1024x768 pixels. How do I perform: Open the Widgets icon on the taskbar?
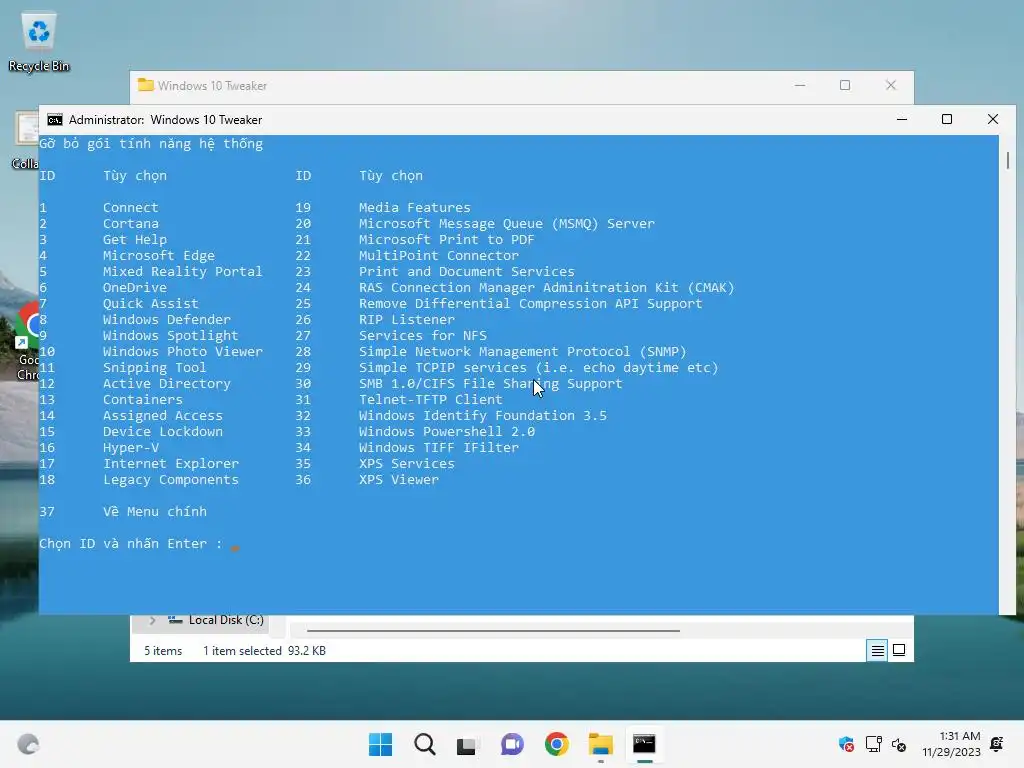[28, 744]
